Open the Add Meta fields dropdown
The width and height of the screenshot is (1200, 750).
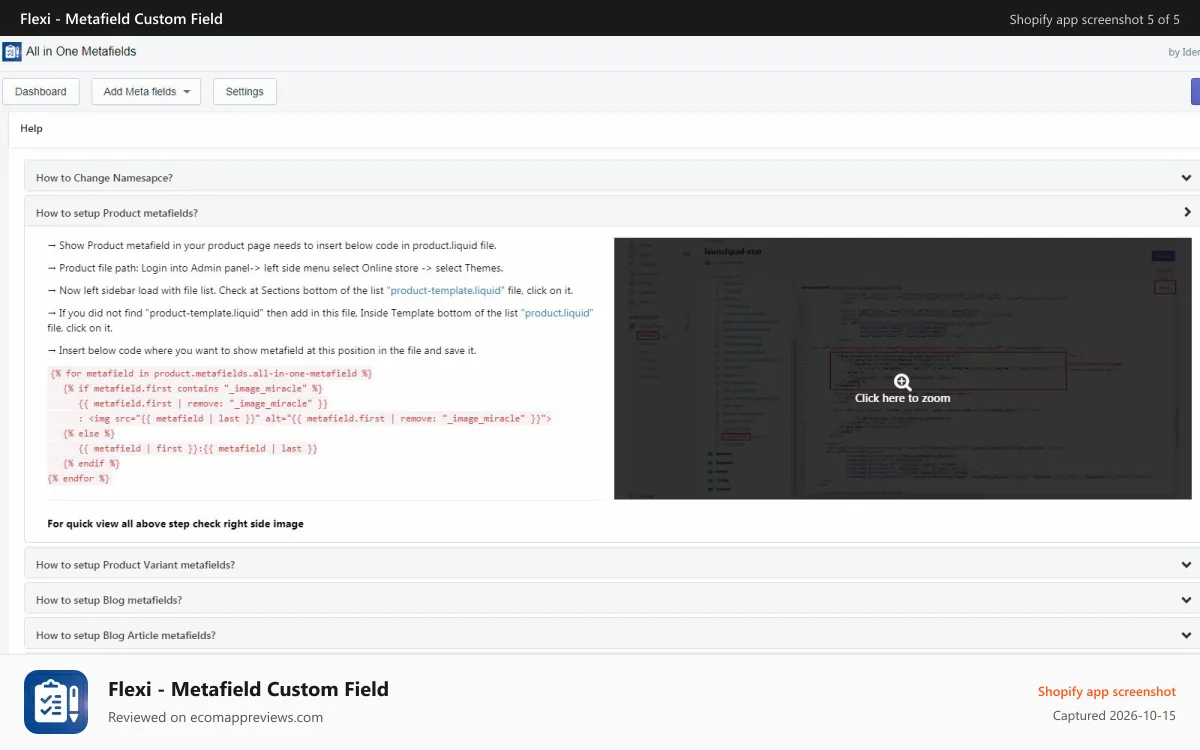pyautogui.click(x=146, y=92)
